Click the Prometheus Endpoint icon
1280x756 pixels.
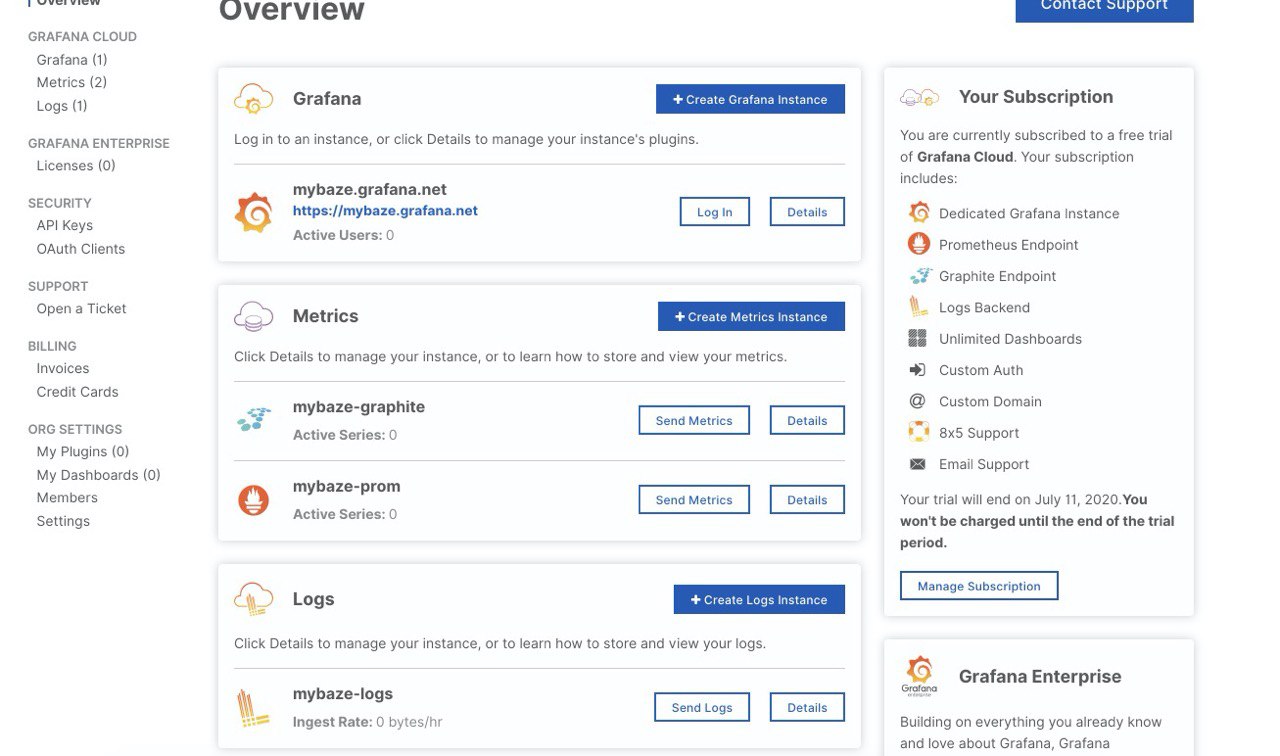918,244
